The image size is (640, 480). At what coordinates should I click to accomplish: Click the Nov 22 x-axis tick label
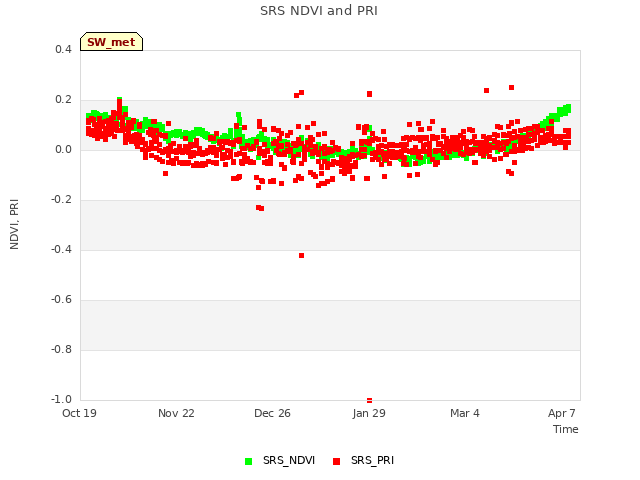(x=176, y=413)
